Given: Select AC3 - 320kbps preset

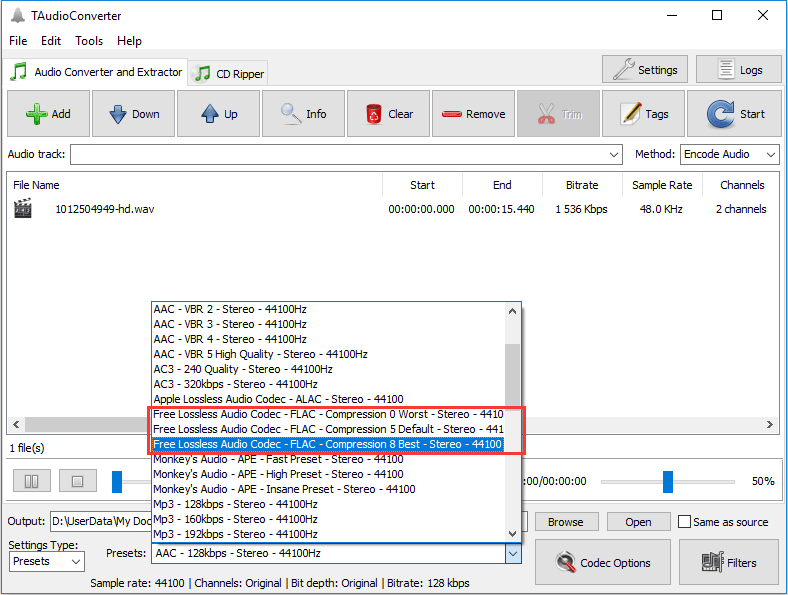Looking at the screenshot, I should (328, 384).
